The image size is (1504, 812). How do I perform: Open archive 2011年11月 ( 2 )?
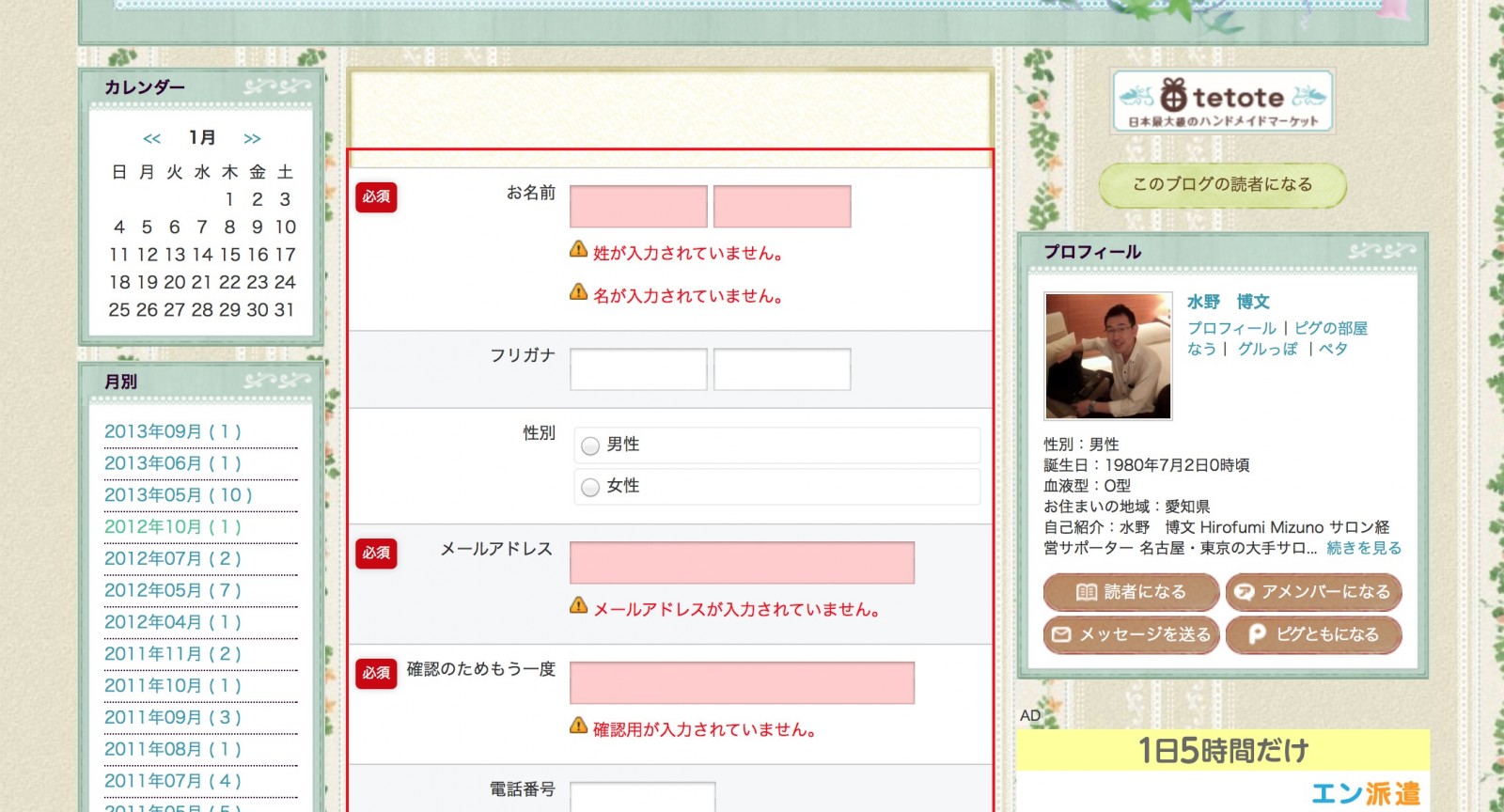click(173, 654)
